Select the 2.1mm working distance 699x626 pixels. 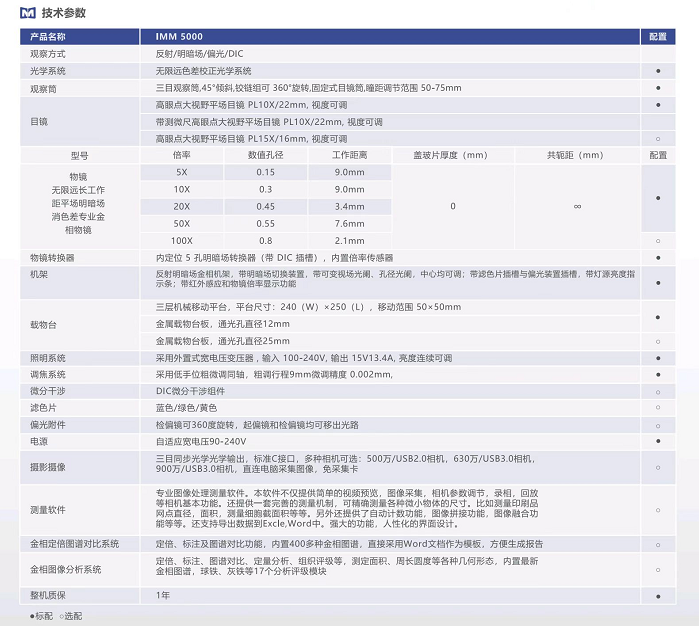tap(350, 241)
